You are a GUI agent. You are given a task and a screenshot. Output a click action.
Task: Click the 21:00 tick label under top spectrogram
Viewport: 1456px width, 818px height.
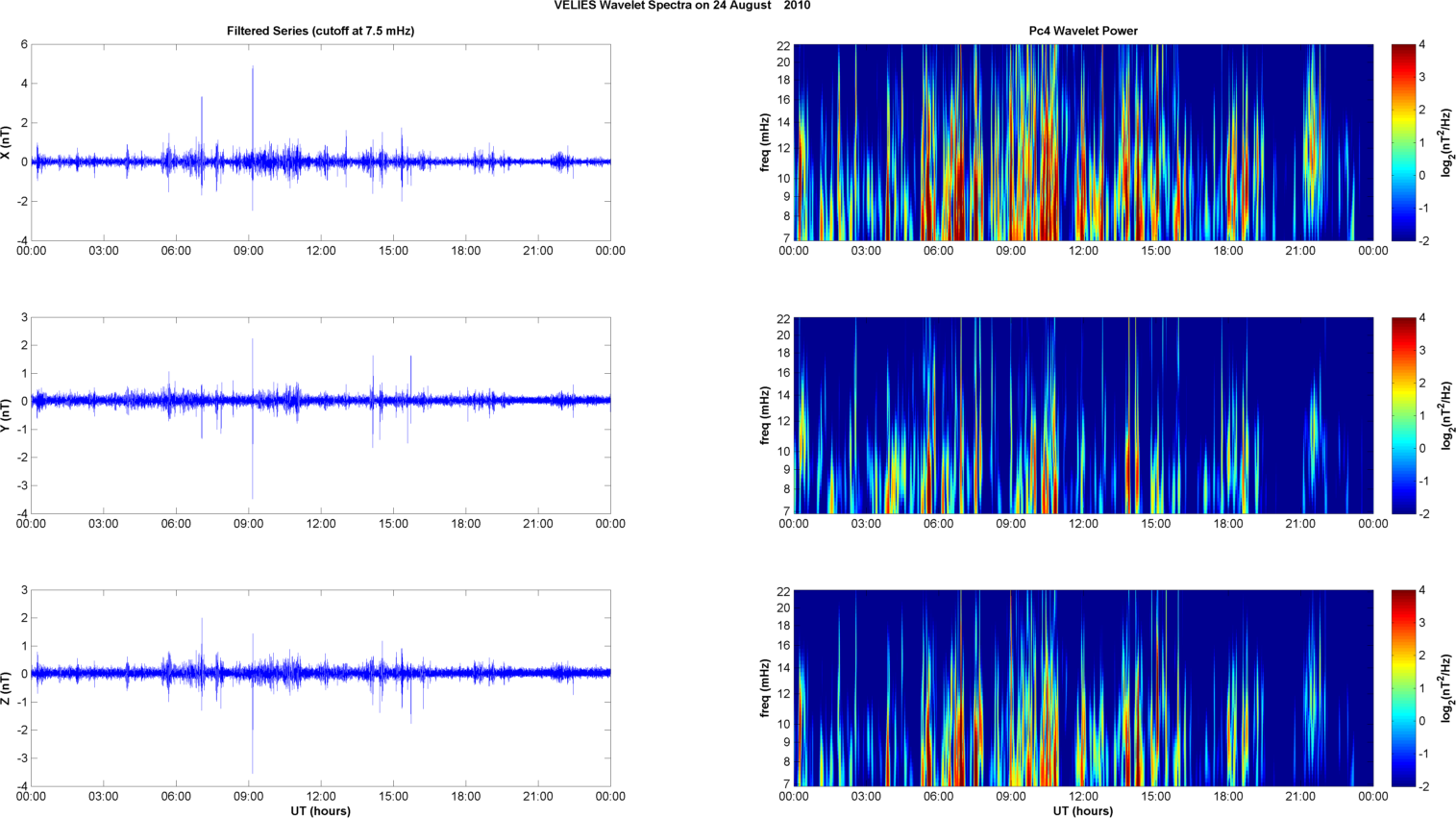[1300, 251]
